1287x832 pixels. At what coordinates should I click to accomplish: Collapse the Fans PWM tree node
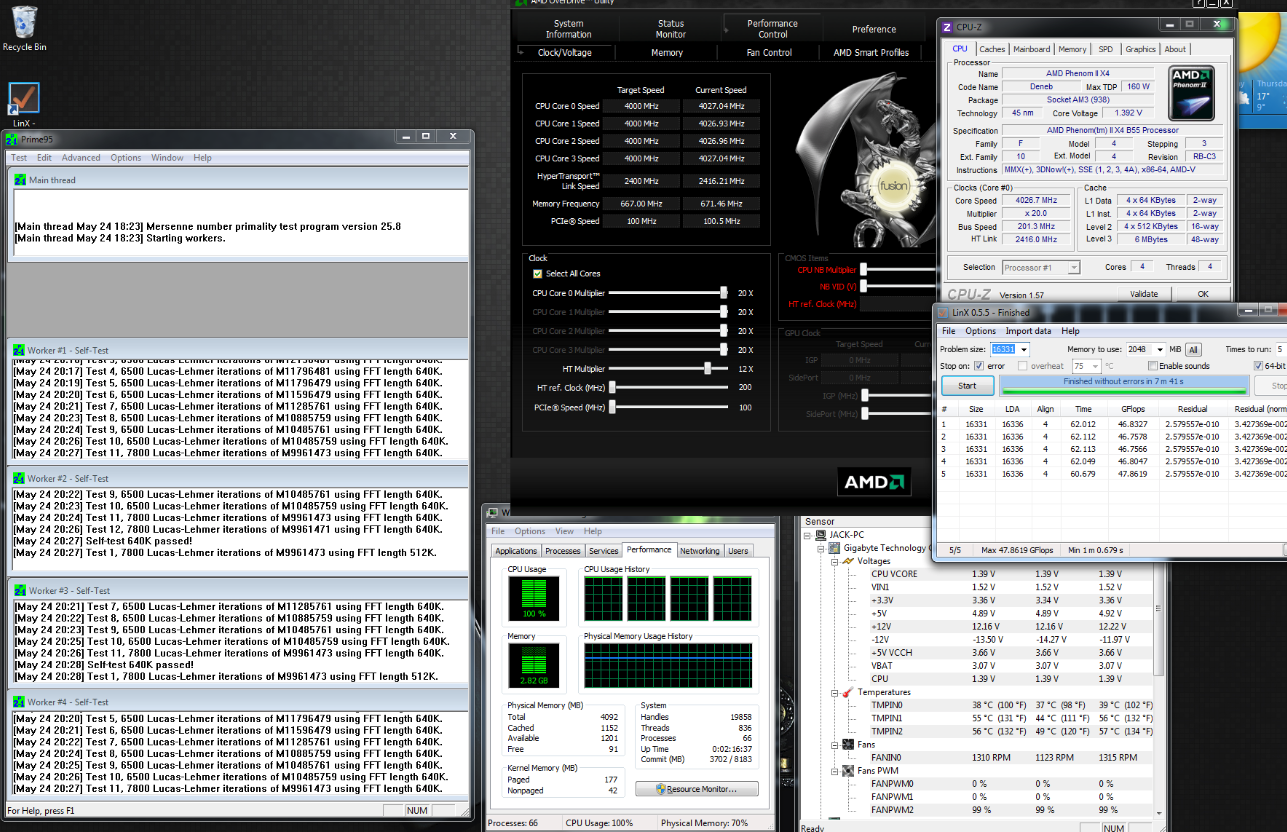point(833,770)
